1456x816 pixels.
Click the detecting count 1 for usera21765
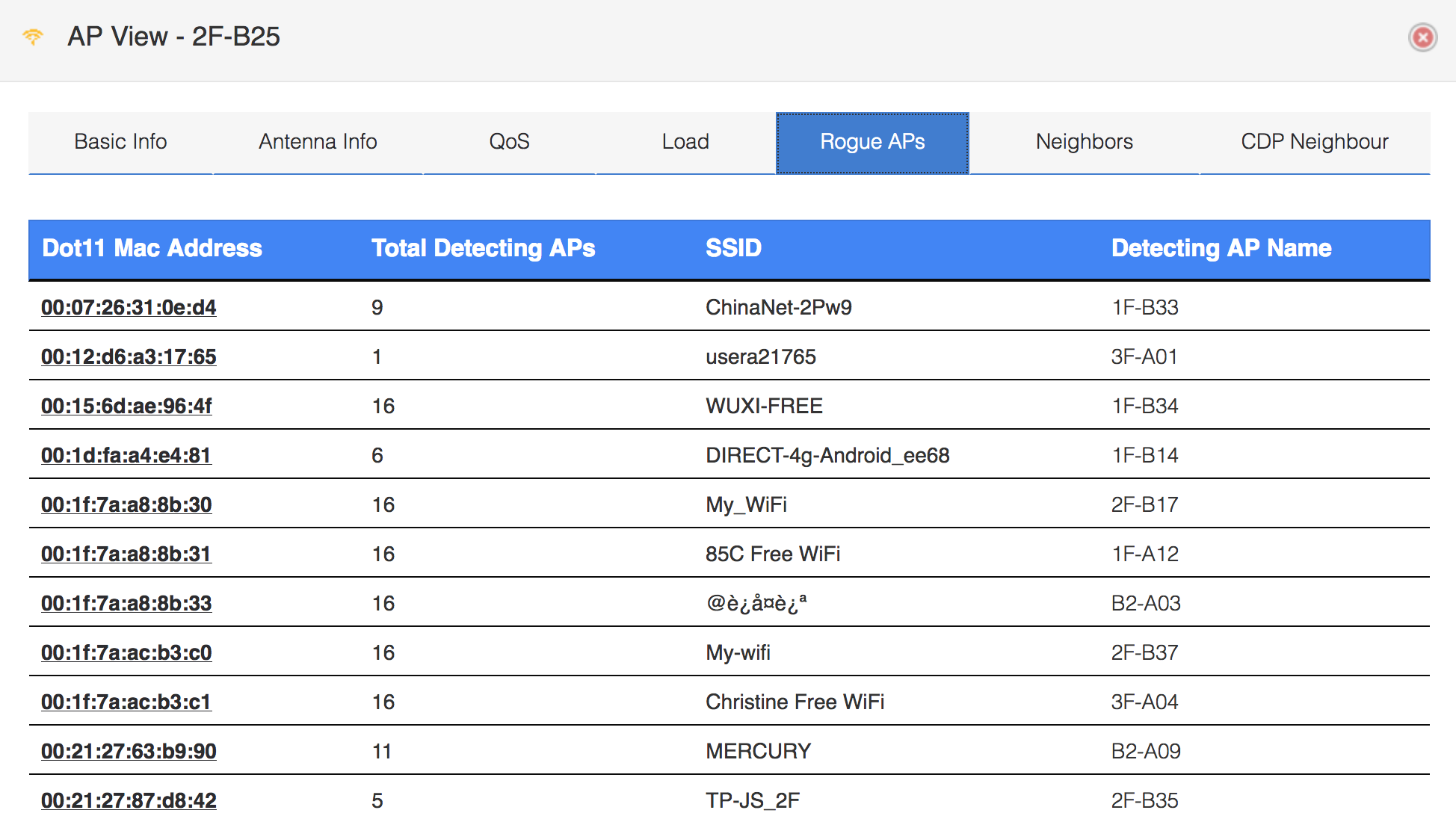tap(377, 356)
